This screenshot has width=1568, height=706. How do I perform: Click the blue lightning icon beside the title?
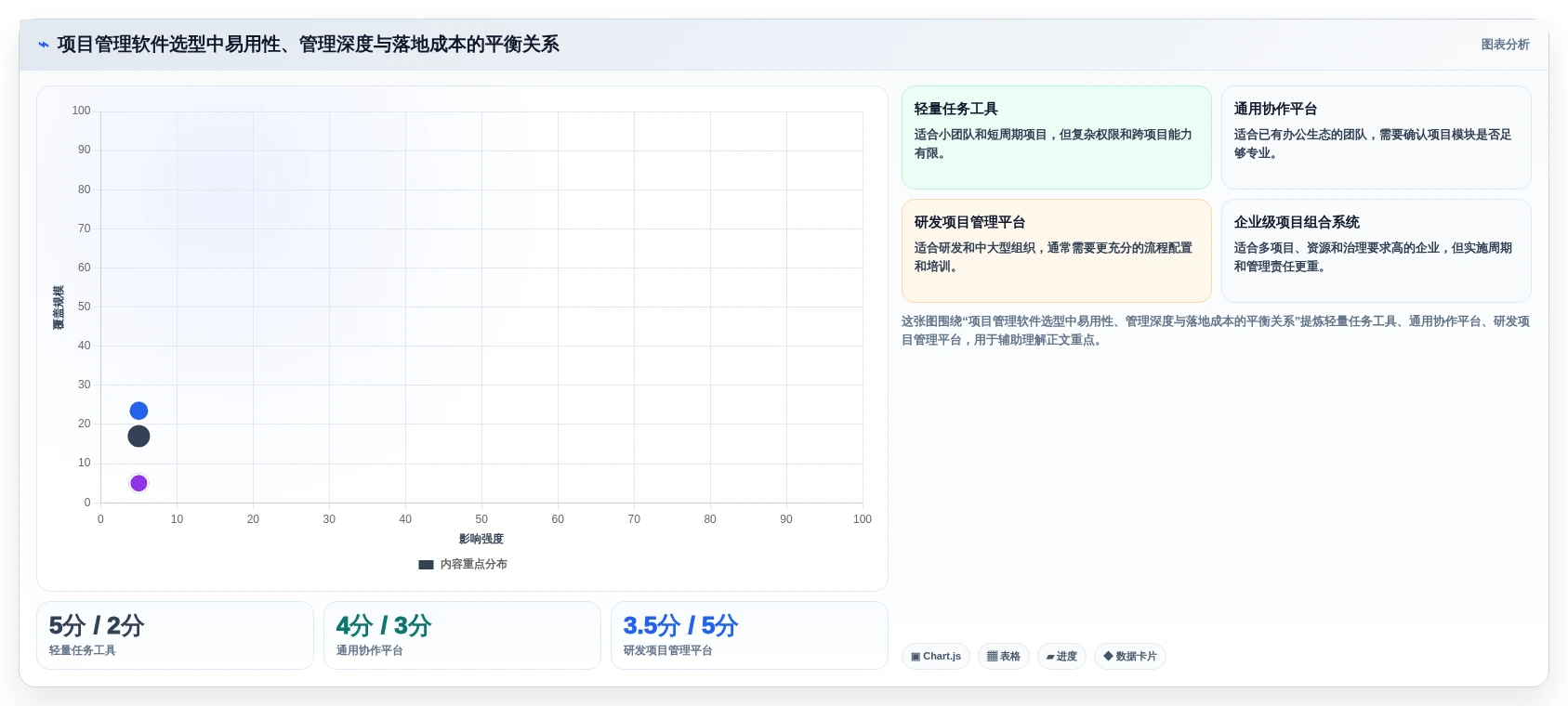(44, 45)
